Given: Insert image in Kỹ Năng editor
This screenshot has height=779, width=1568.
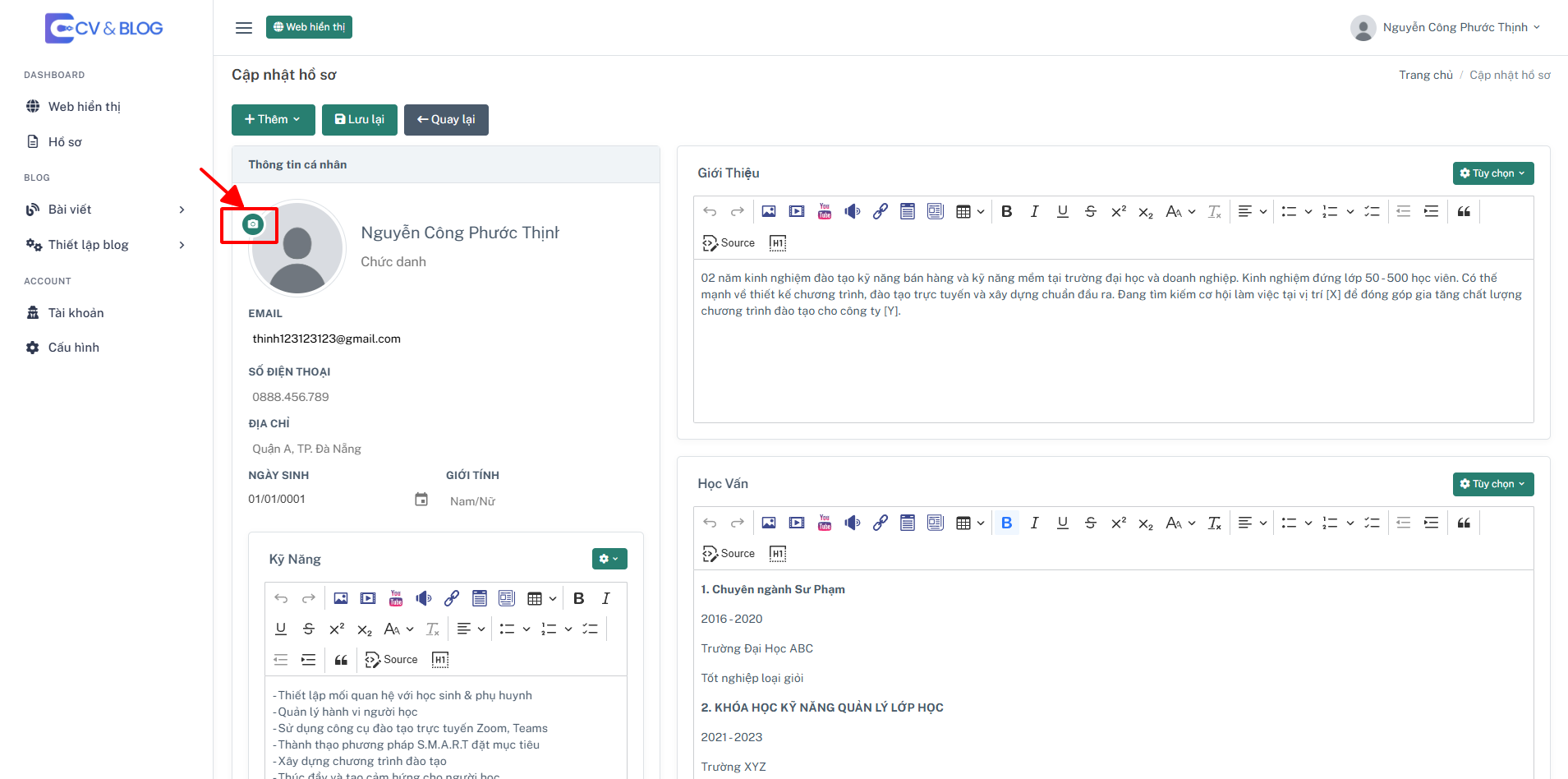Looking at the screenshot, I should (x=340, y=598).
